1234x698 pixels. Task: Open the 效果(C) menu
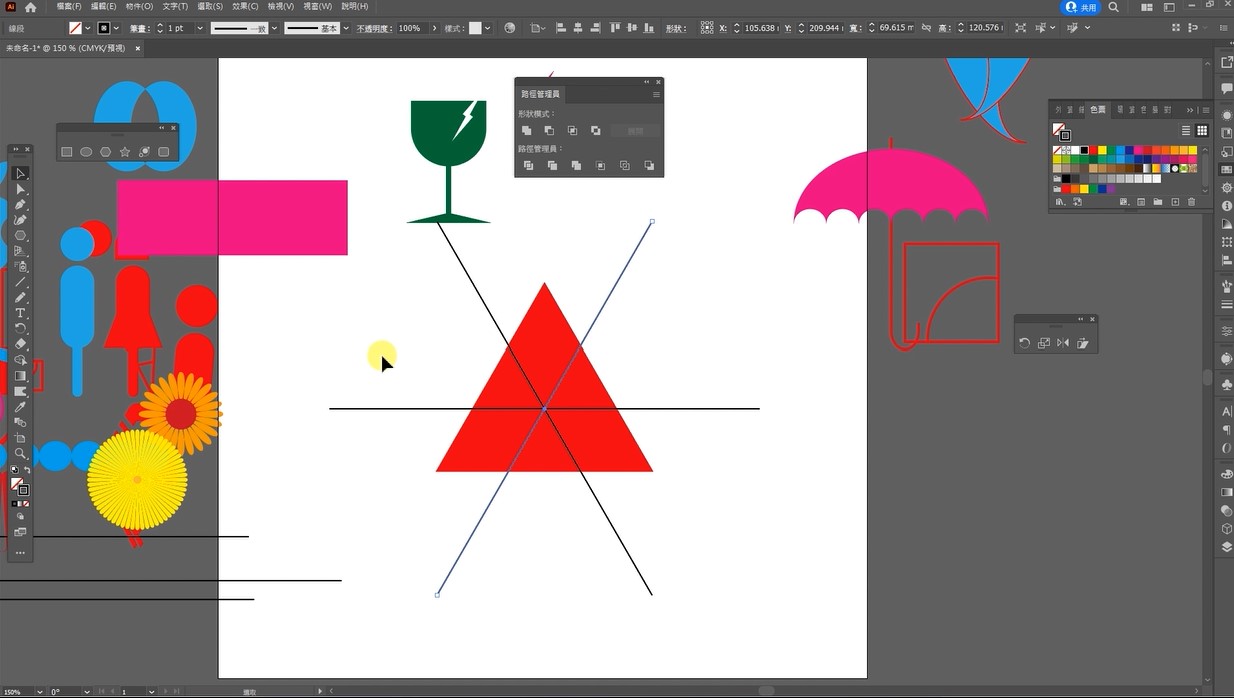(x=246, y=6)
